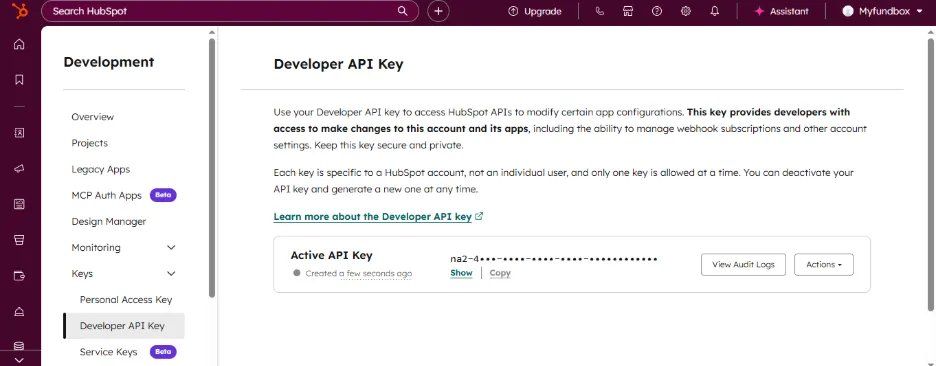This screenshot has height=366, width=936.
Task: Open the wallet-shaped sidebar icon
Action: [19, 276]
